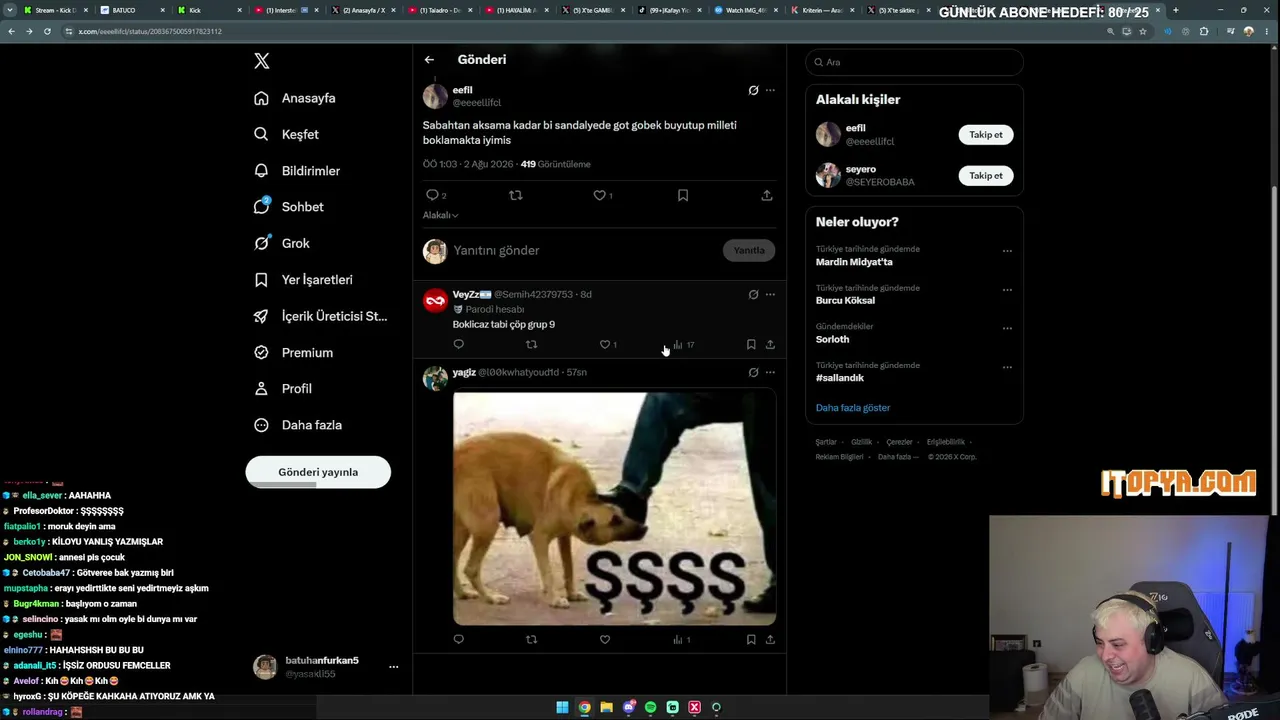This screenshot has width=1280, height=720.
Task: Open Sohbet messages
Action: point(288,207)
